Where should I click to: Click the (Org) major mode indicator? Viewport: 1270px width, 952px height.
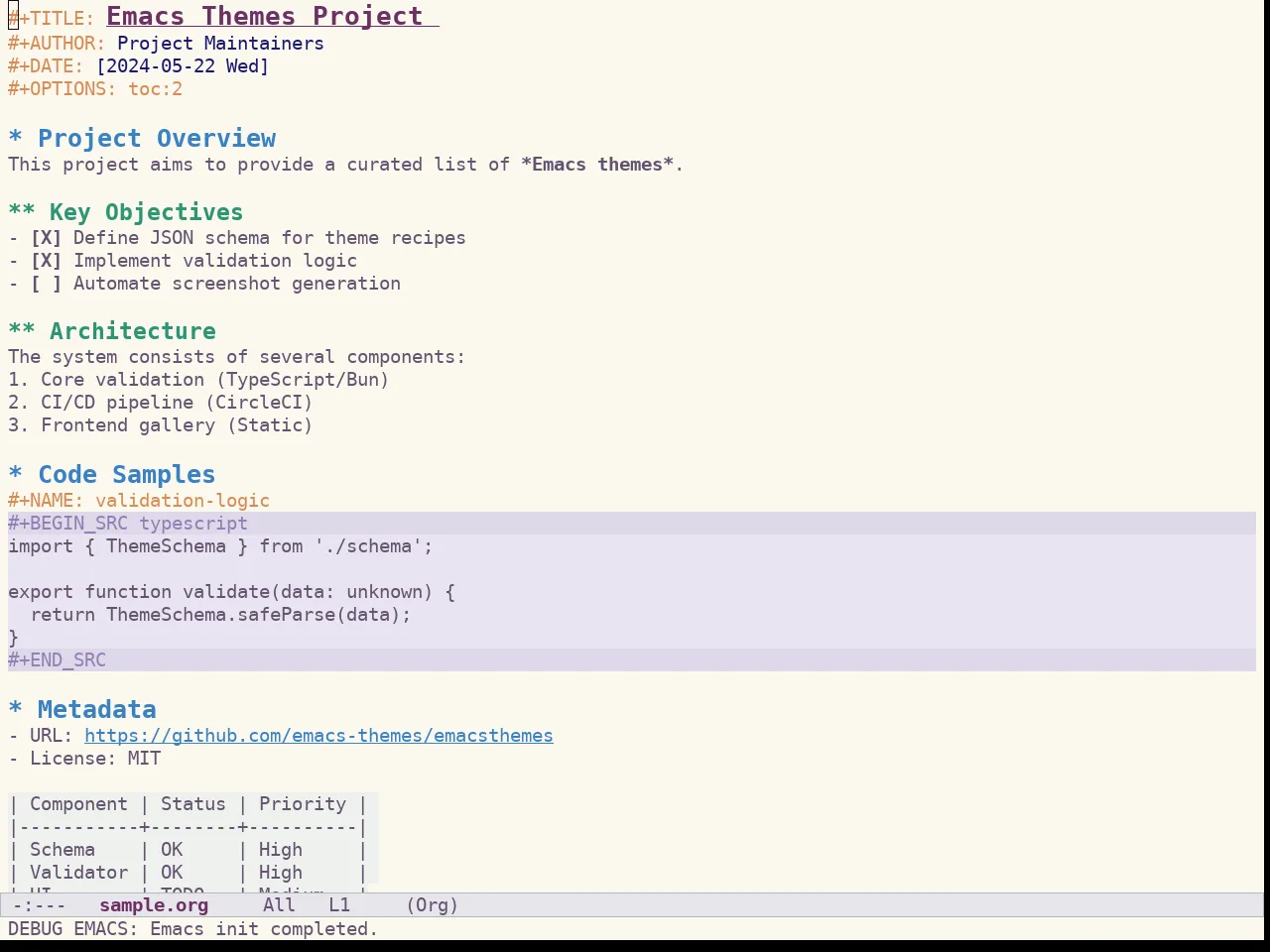click(x=433, y=905)
